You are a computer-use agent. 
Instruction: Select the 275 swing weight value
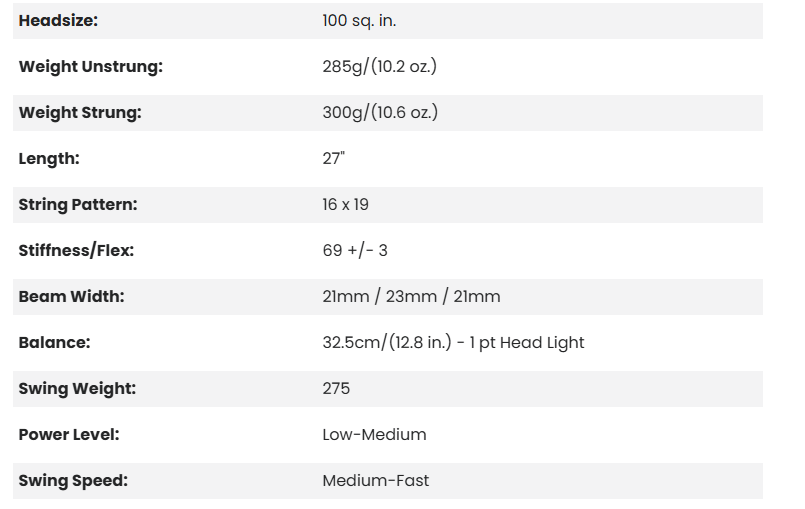click(336, 389)
